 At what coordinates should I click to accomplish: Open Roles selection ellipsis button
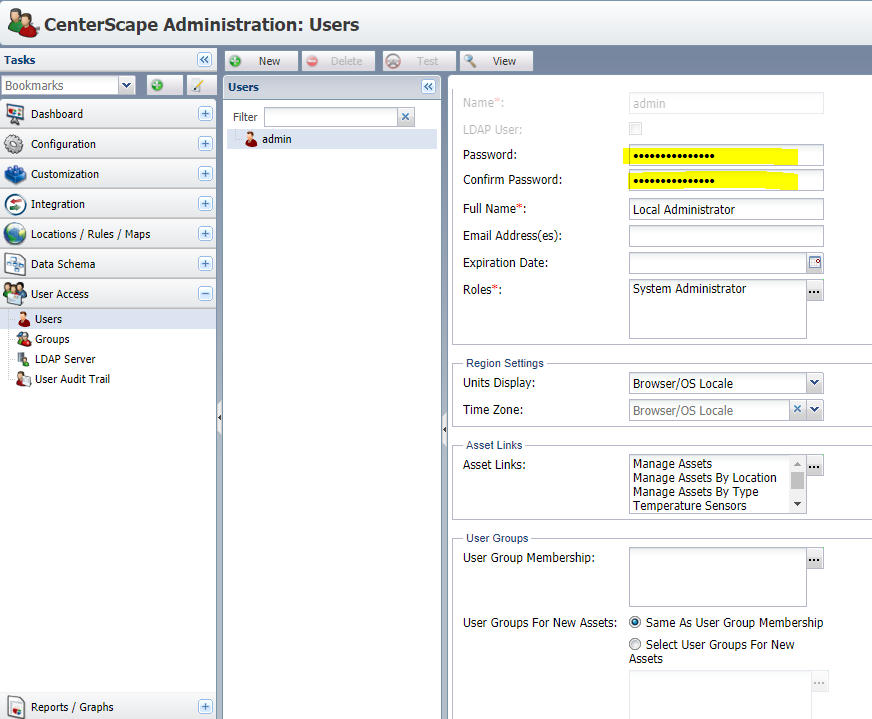pyautogui.click(x=814, y=291)
